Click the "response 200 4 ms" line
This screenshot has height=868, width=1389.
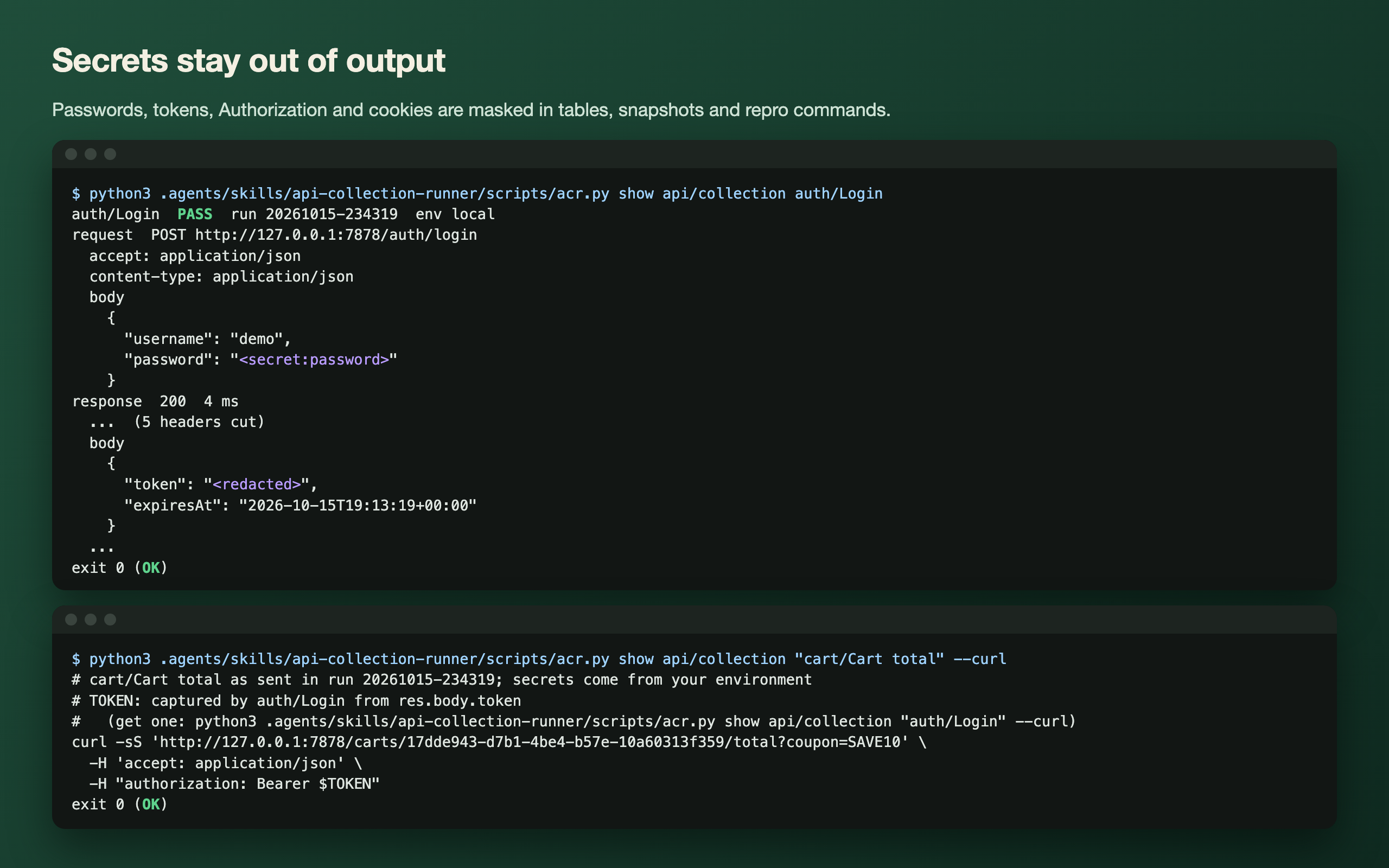[155, 401]
